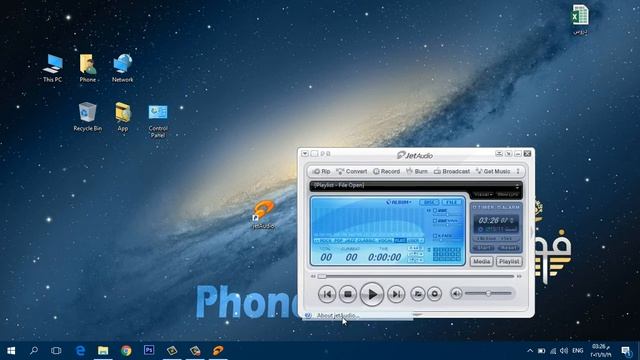Viewport: 640px width, 360px height.
Task: Select the ROCK equalizer preset
Action: pos(325,241)
